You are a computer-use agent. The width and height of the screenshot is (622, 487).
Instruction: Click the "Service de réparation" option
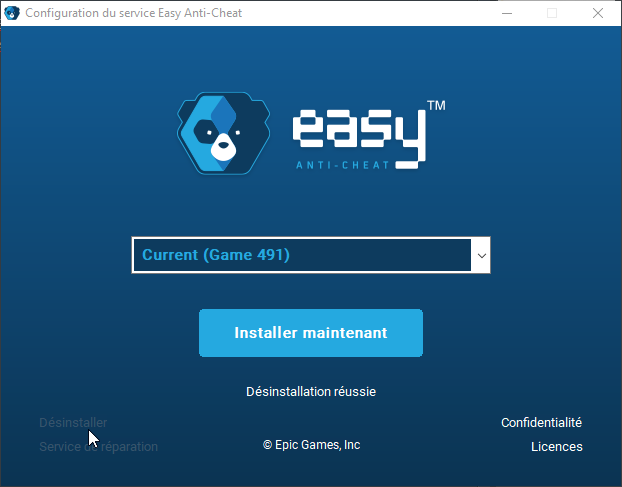tap(98, 447)
